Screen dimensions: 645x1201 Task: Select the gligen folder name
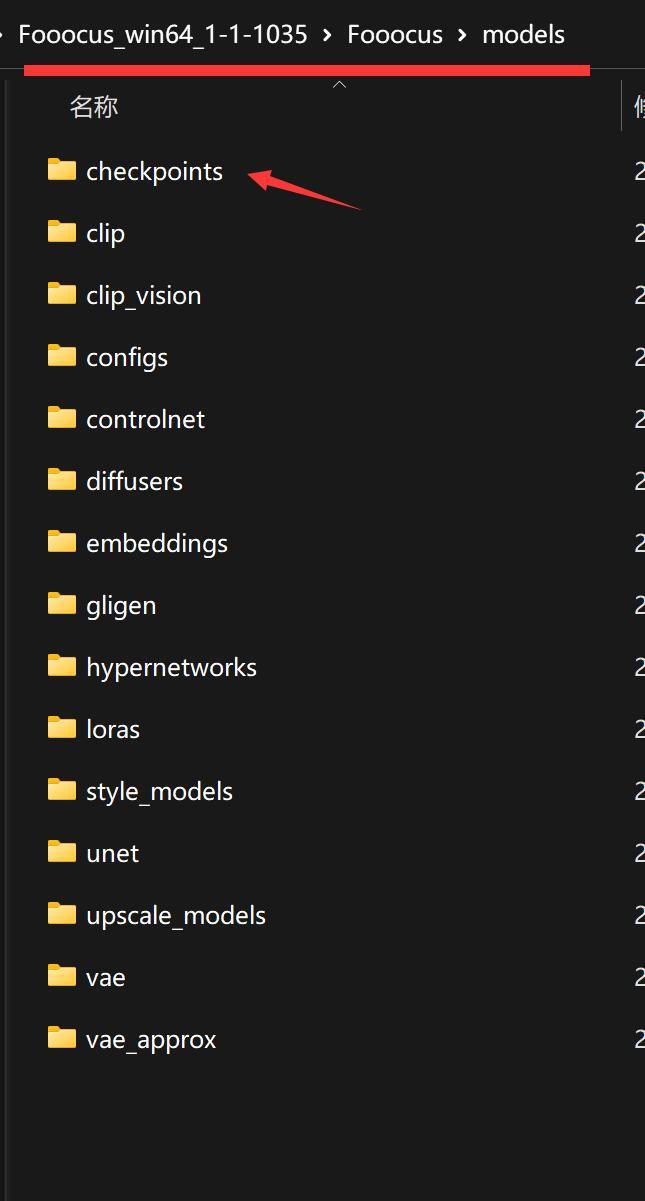(x=121, y=605)
